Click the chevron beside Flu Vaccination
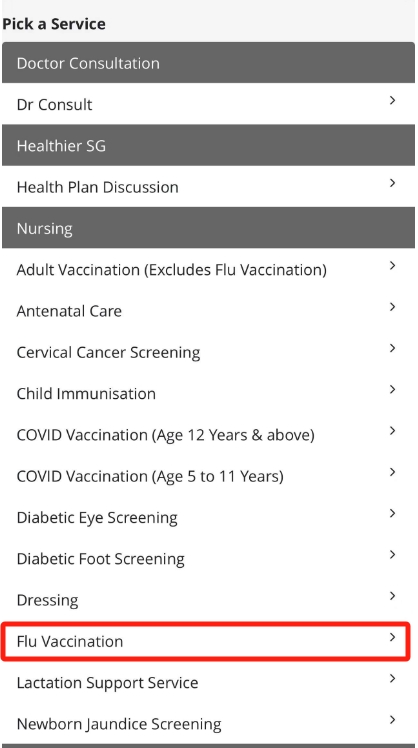Screen dimensions: 418x748 point(392,637)
